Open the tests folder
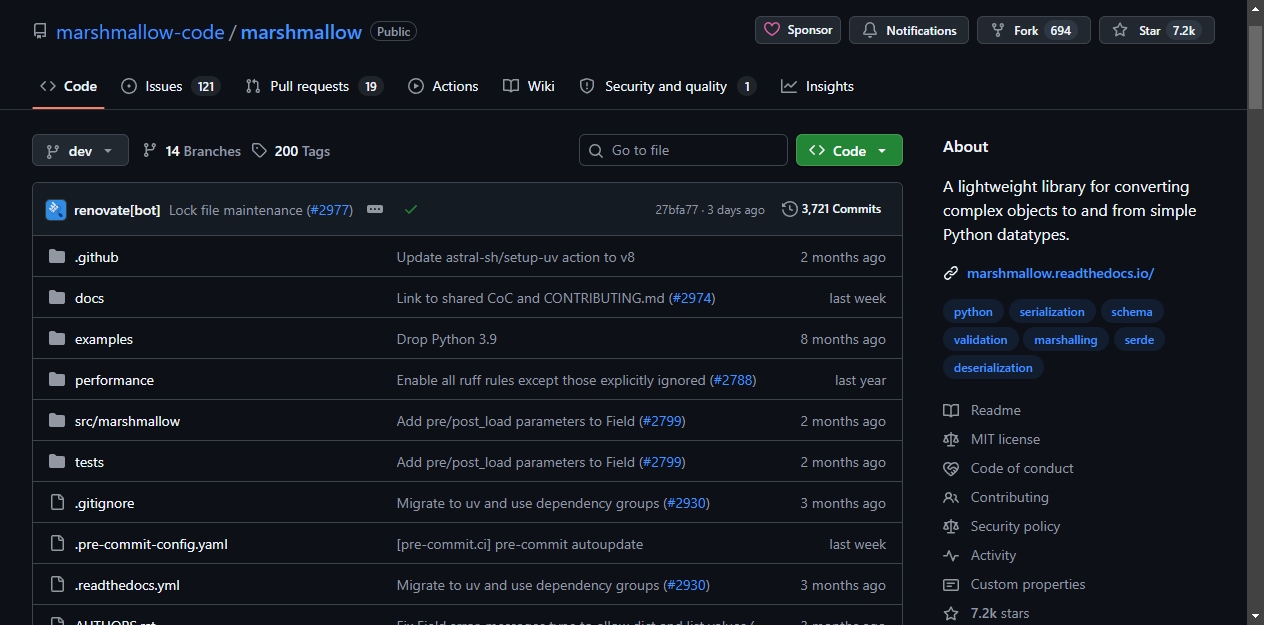The width and height of the screenshot is (1264, 625). point(89,462)
